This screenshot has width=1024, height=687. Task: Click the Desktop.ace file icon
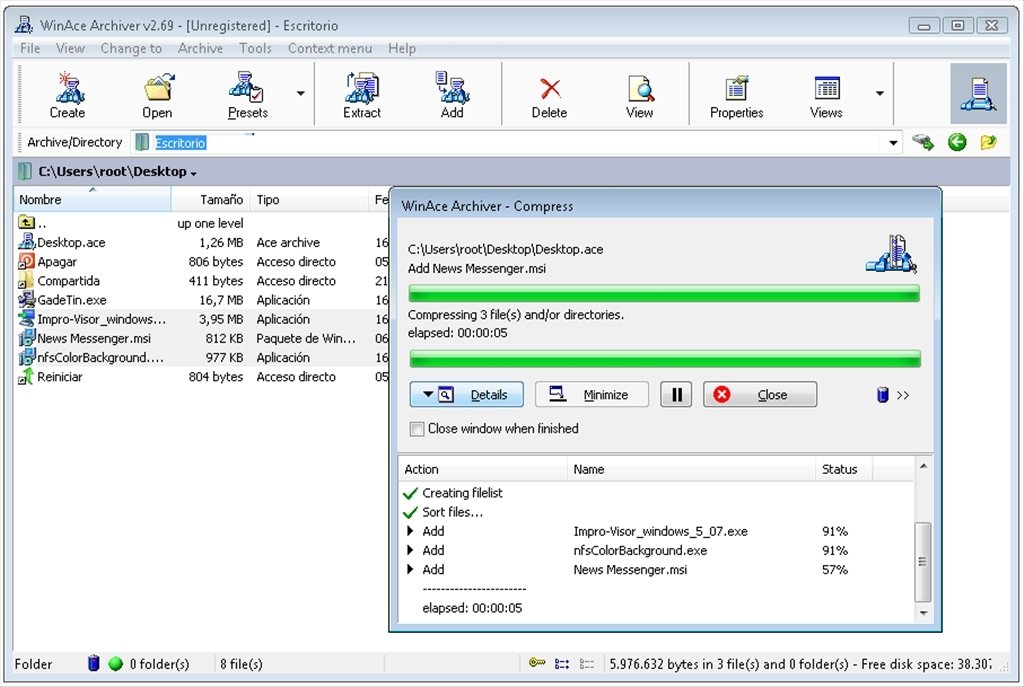click(x=26, y=242)
